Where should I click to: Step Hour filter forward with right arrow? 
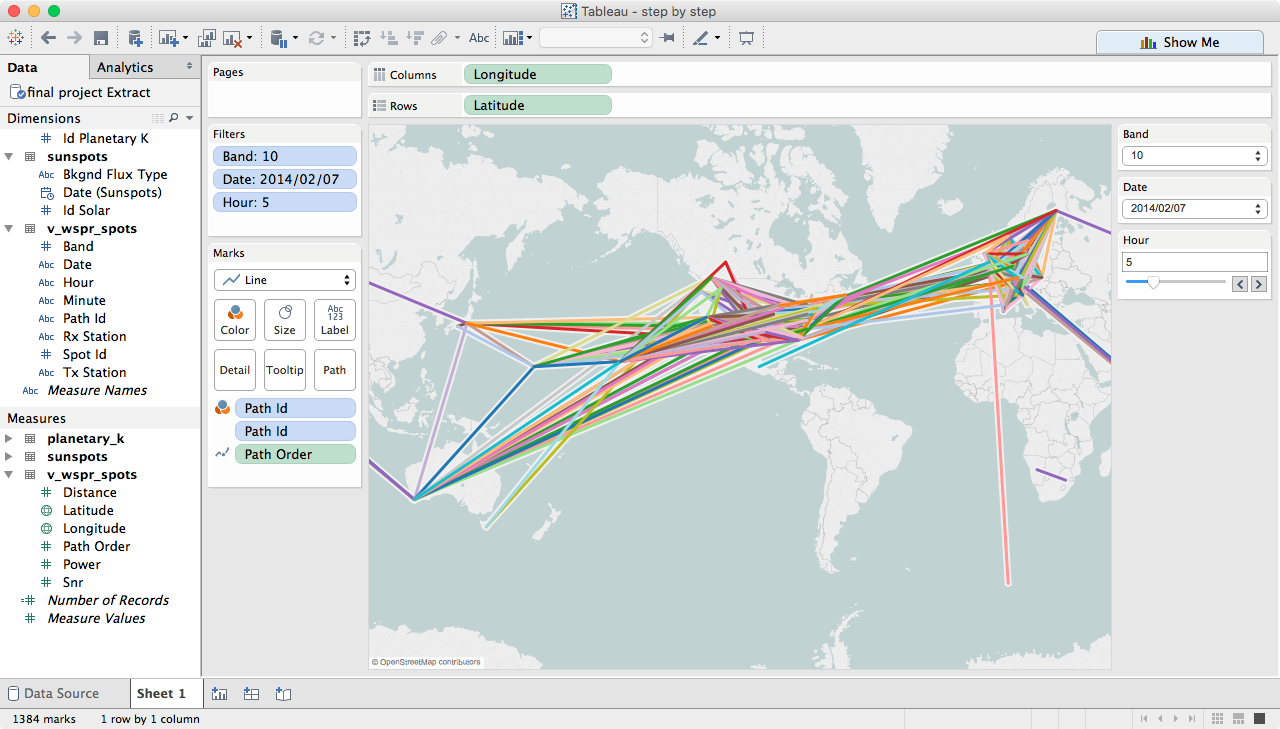tap(1258, 284)
